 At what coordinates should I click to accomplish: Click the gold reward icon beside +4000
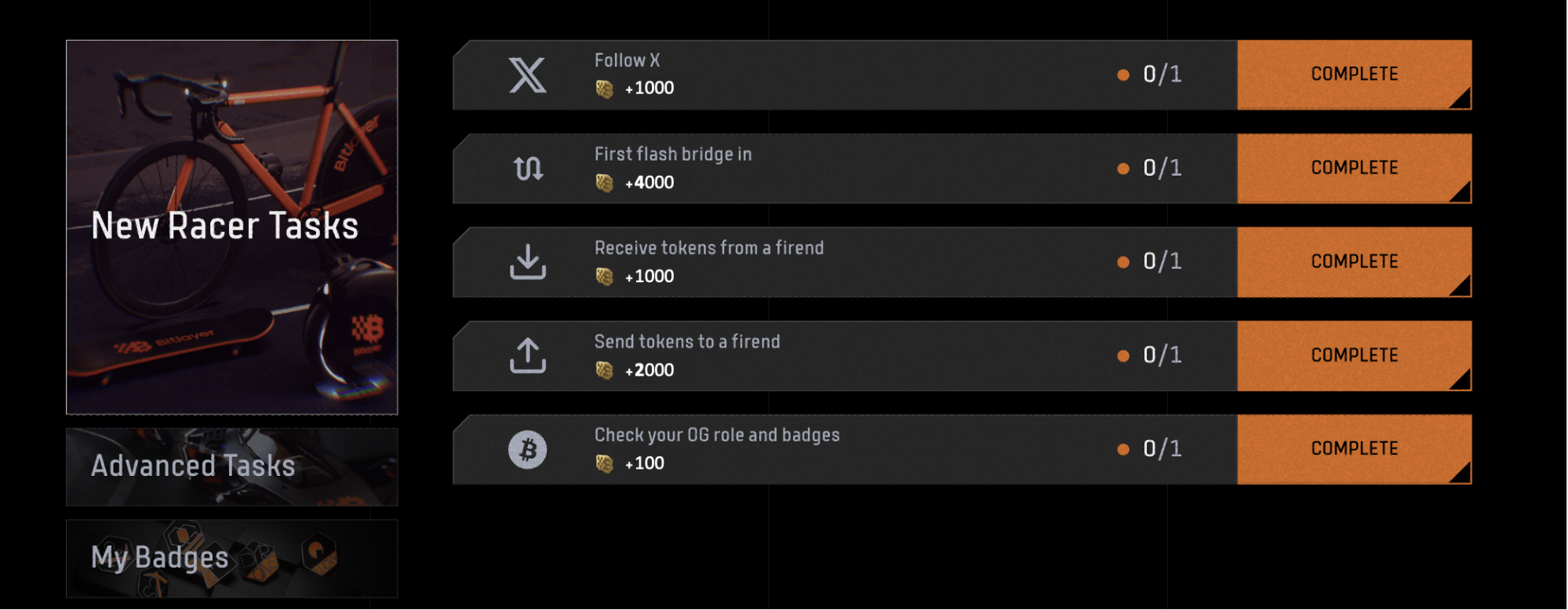(x=604, y=183)
